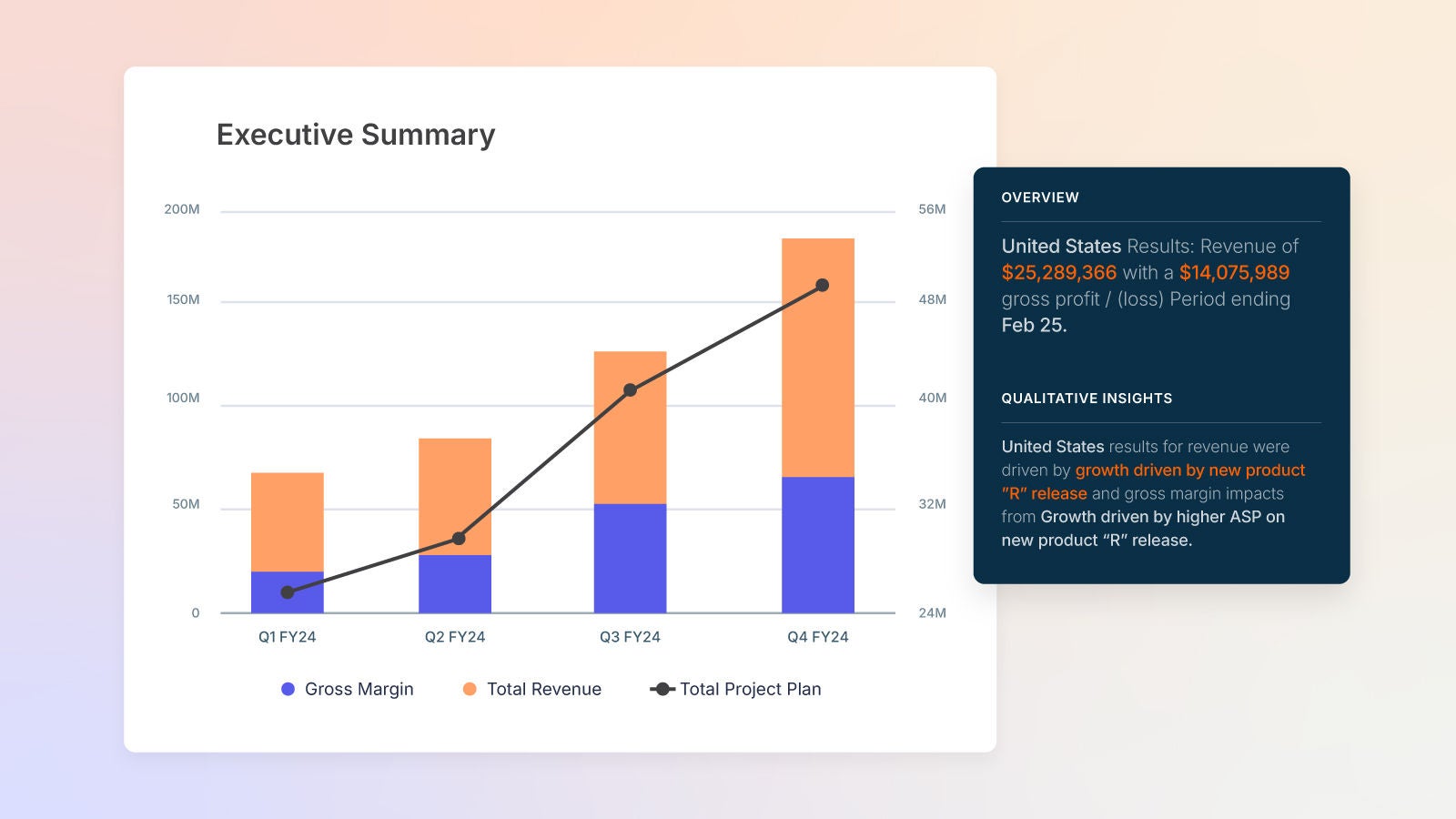Toggle the Total Project Plan line visibility
The image size is (1456, 819).
point(751,689)
